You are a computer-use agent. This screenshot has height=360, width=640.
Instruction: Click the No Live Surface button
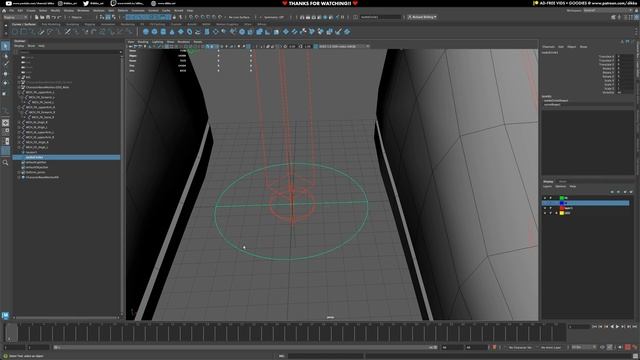tap(239, 17)
